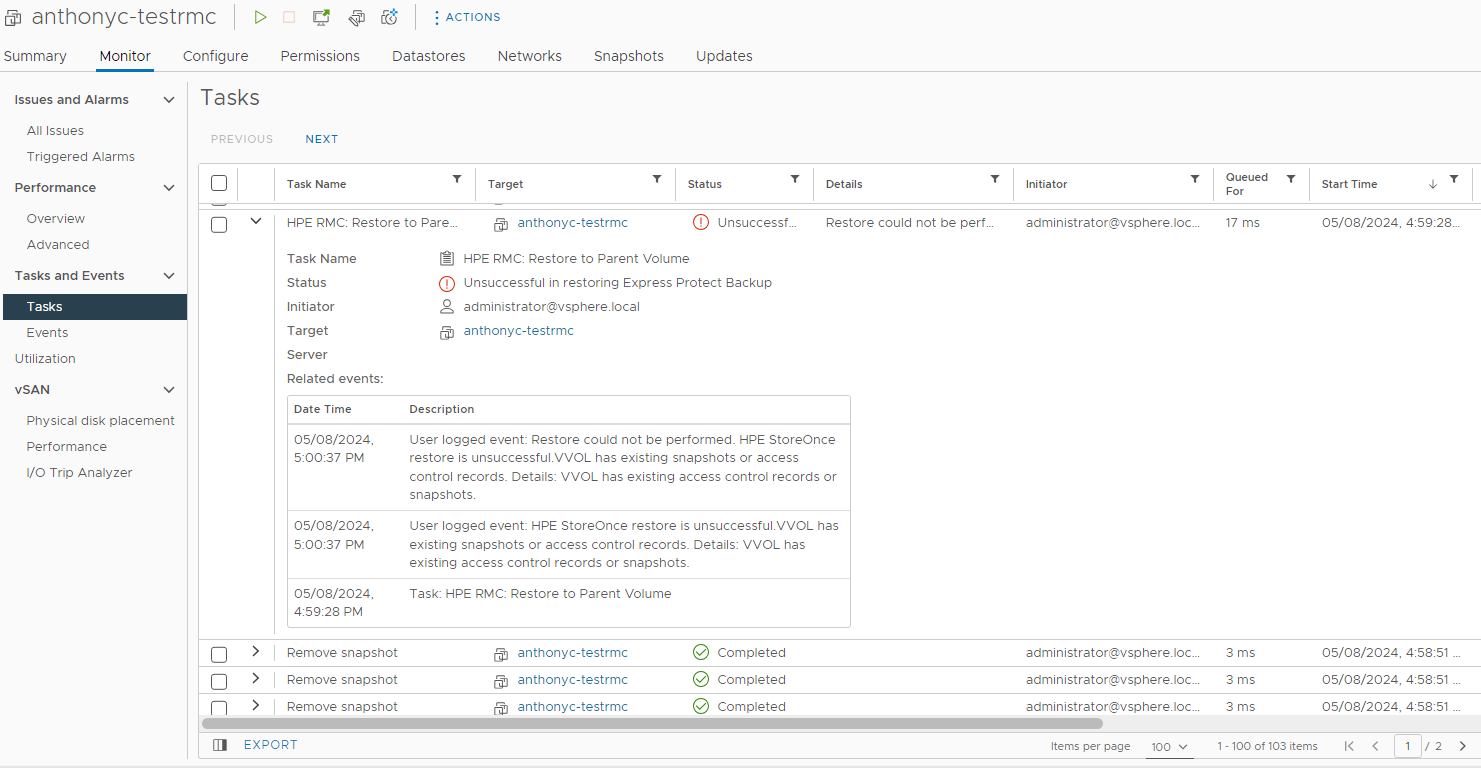The width and height of the screenshot is (1481, 768).
Task: View the Snapshots tab
Action: click(x=629, y=56)
